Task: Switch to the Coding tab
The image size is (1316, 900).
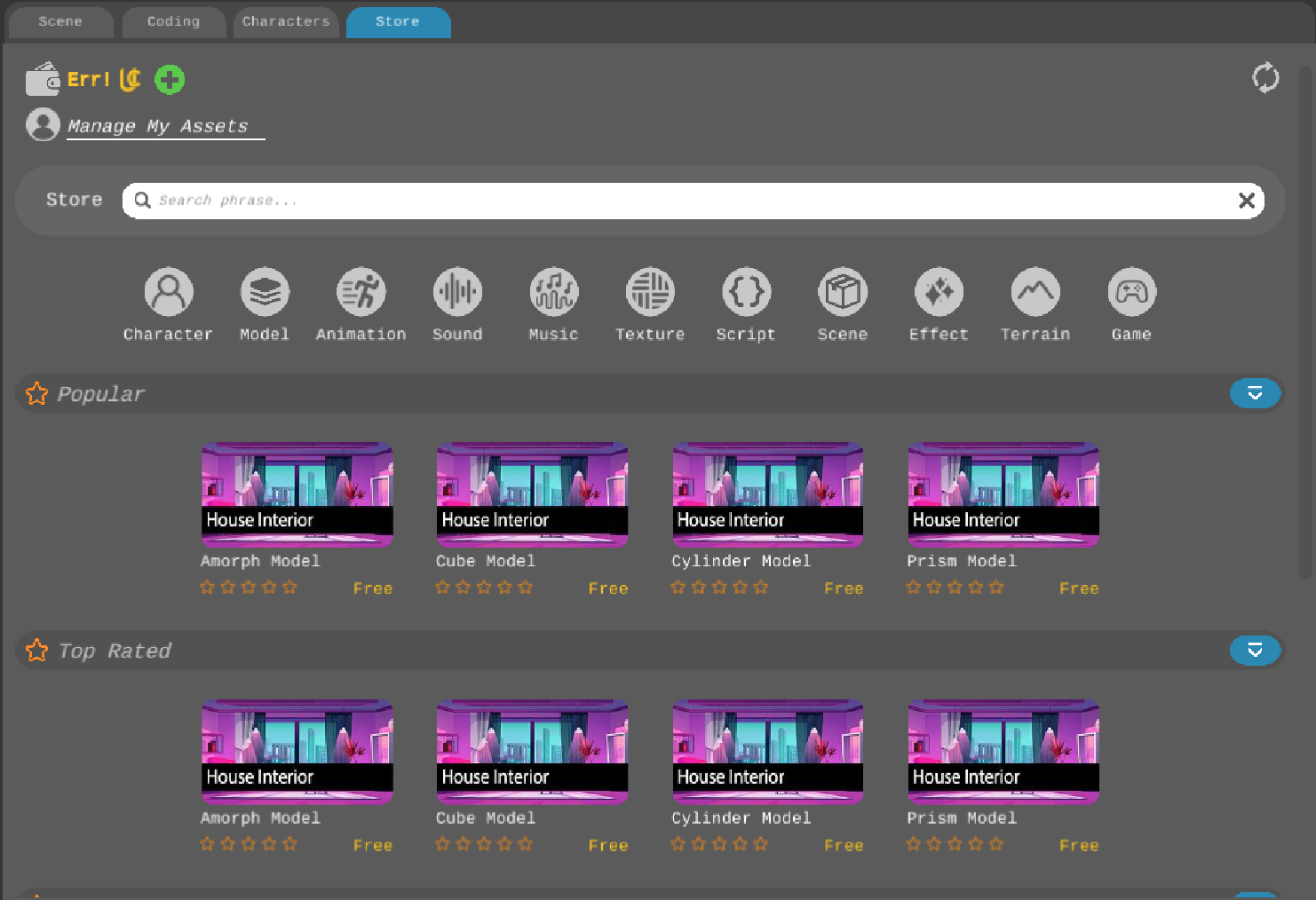Action: 174,21
